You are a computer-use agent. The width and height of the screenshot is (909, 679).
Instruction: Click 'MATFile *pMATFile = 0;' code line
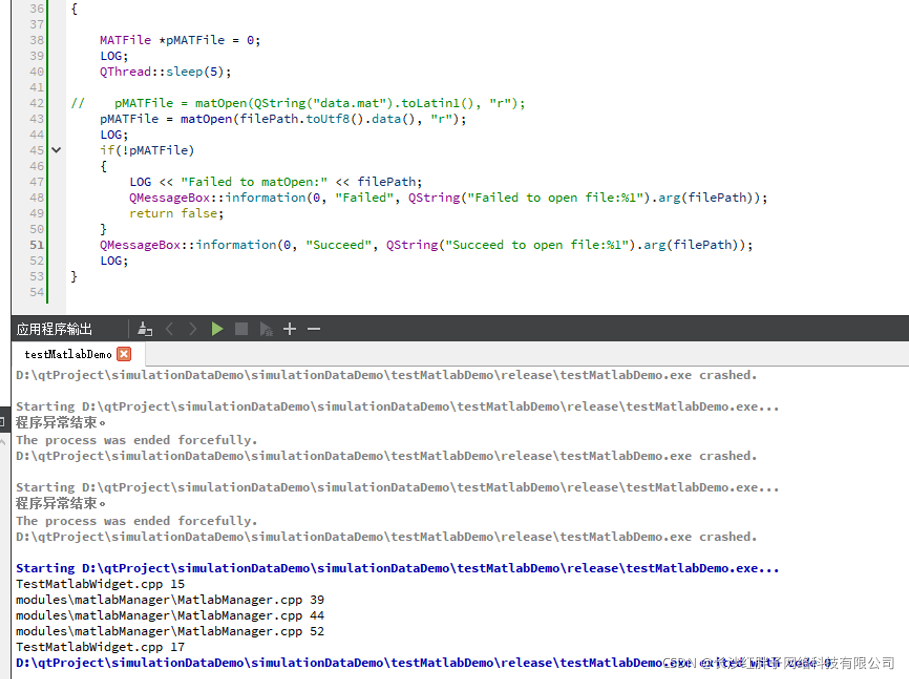180,40
